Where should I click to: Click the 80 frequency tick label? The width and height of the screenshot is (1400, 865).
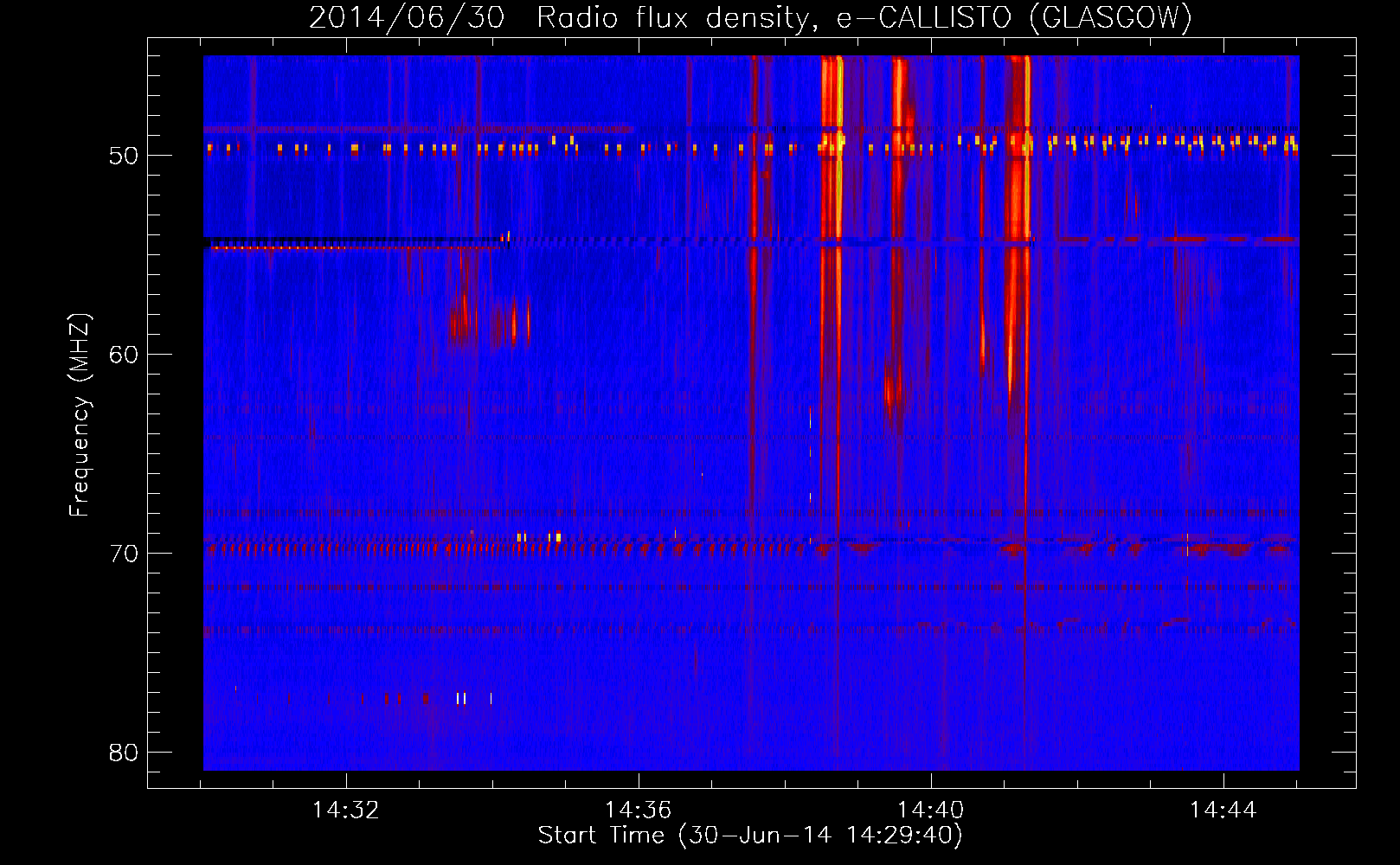point(124,753)
